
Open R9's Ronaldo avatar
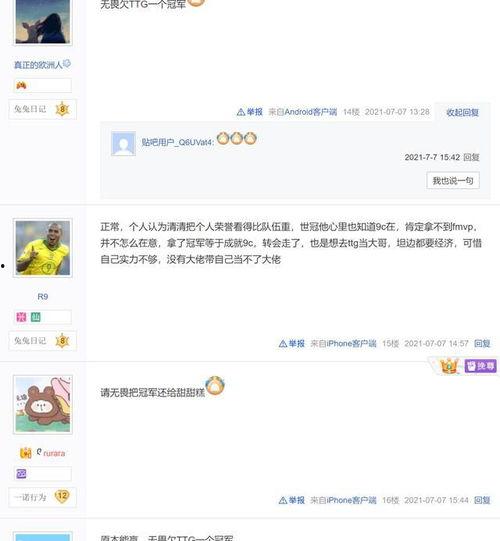tap(43, 248)
